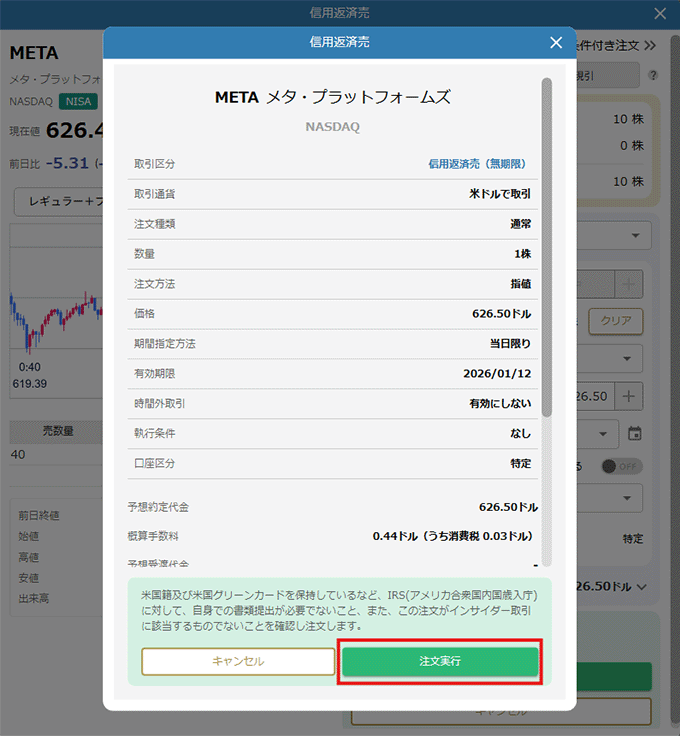Screen dimensions: 680x736
Task: Click the 執行条件 なし value
Action: [x=520, y=433]
